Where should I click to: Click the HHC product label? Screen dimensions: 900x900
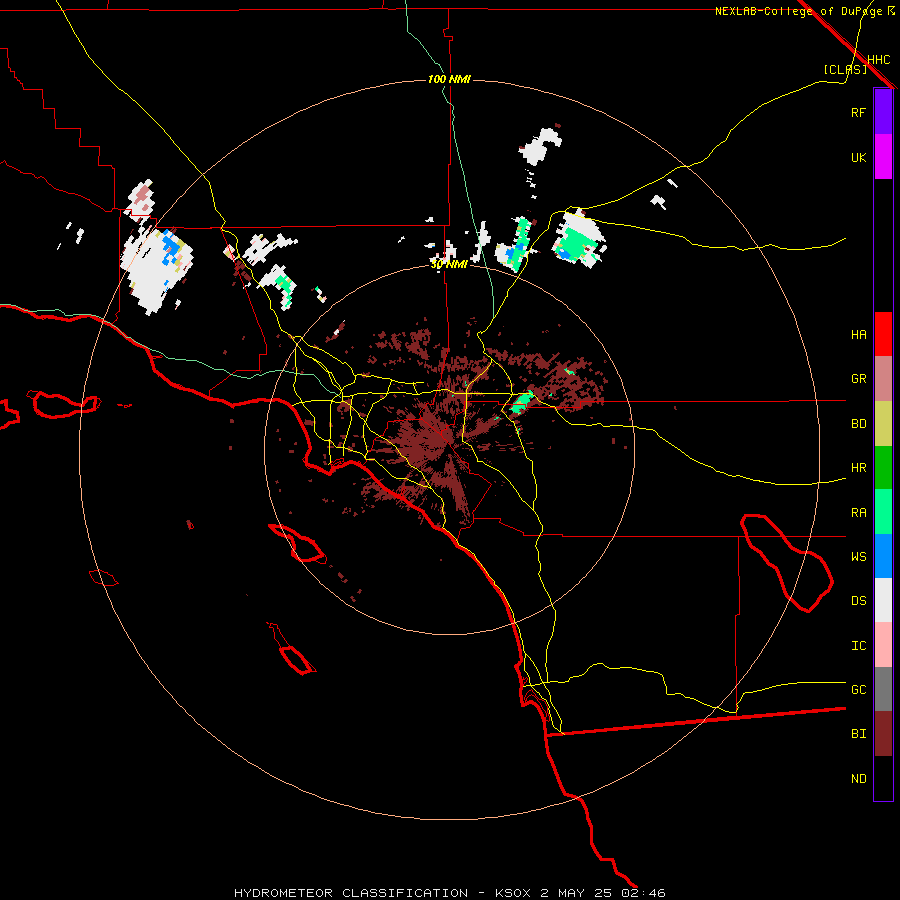point(878,60)
